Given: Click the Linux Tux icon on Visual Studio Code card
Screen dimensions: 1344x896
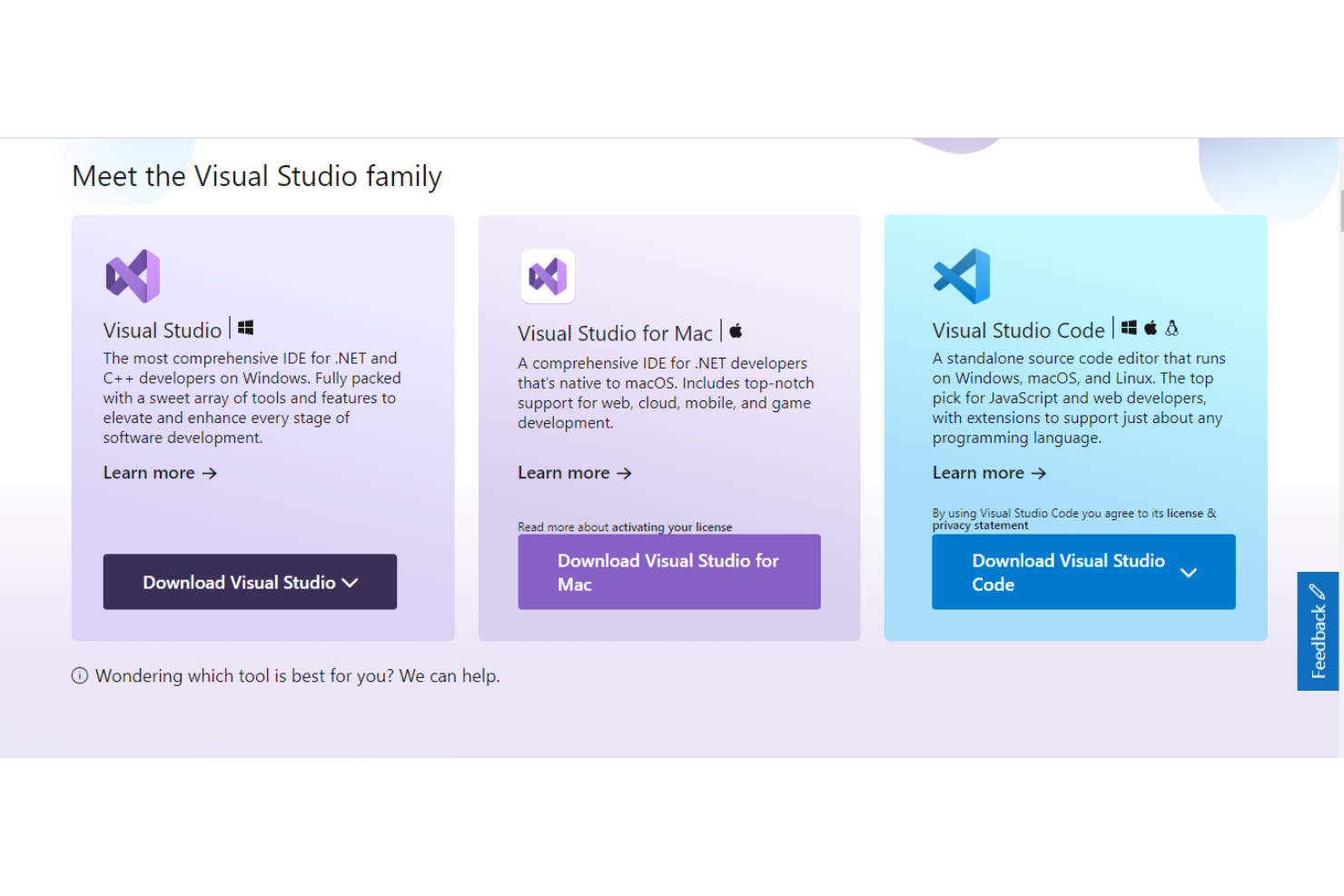Looking at the screenshot, I should click(x=1173, y=327).
